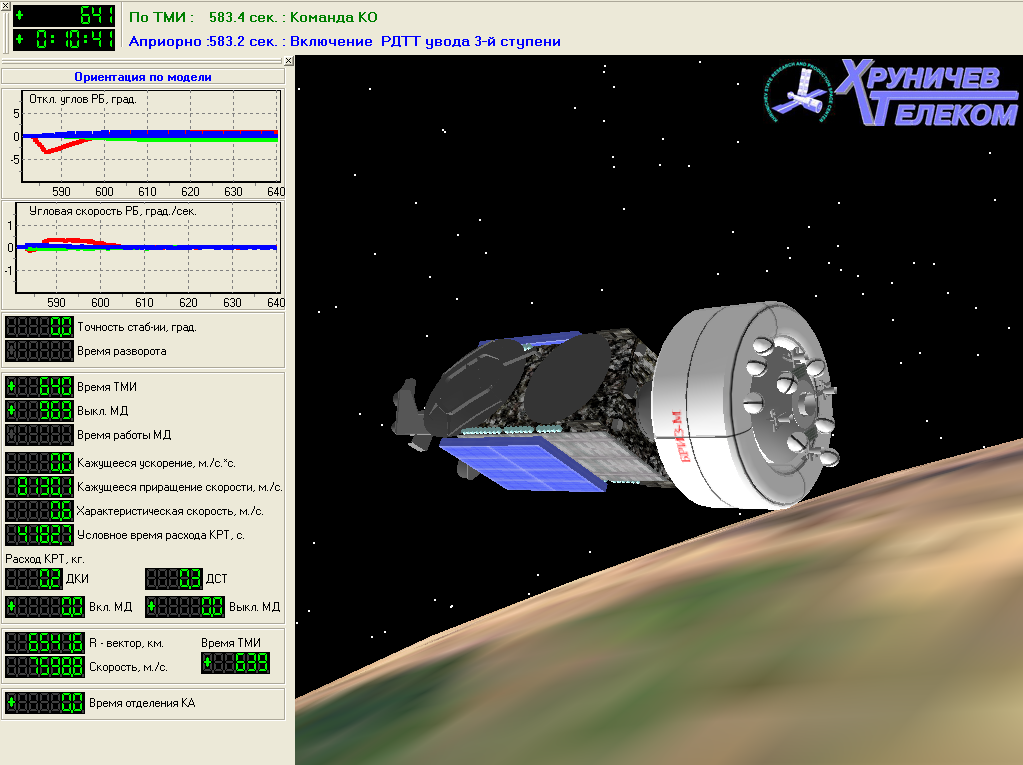Viewport: 1023px width, 765px height.
Task: Select the Ориентация по модели header
Action: point(143,77)
